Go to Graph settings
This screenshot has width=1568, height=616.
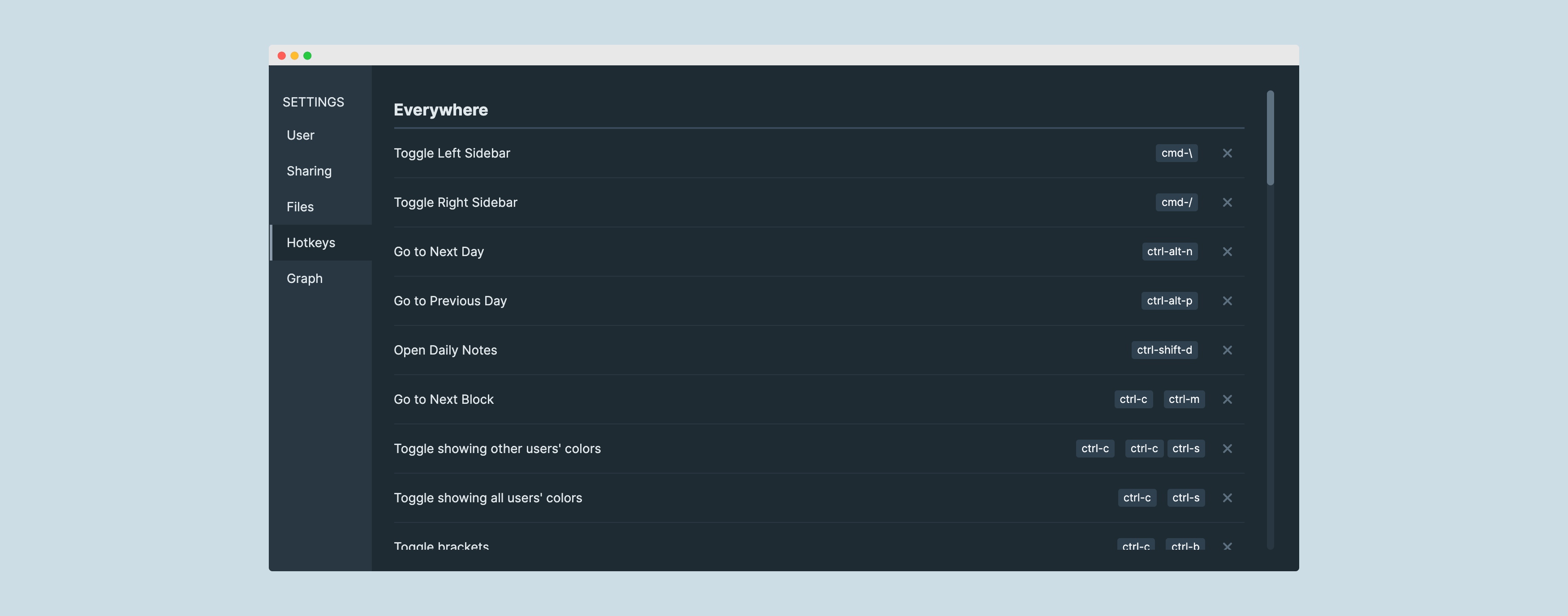click(x=304, y=278)
